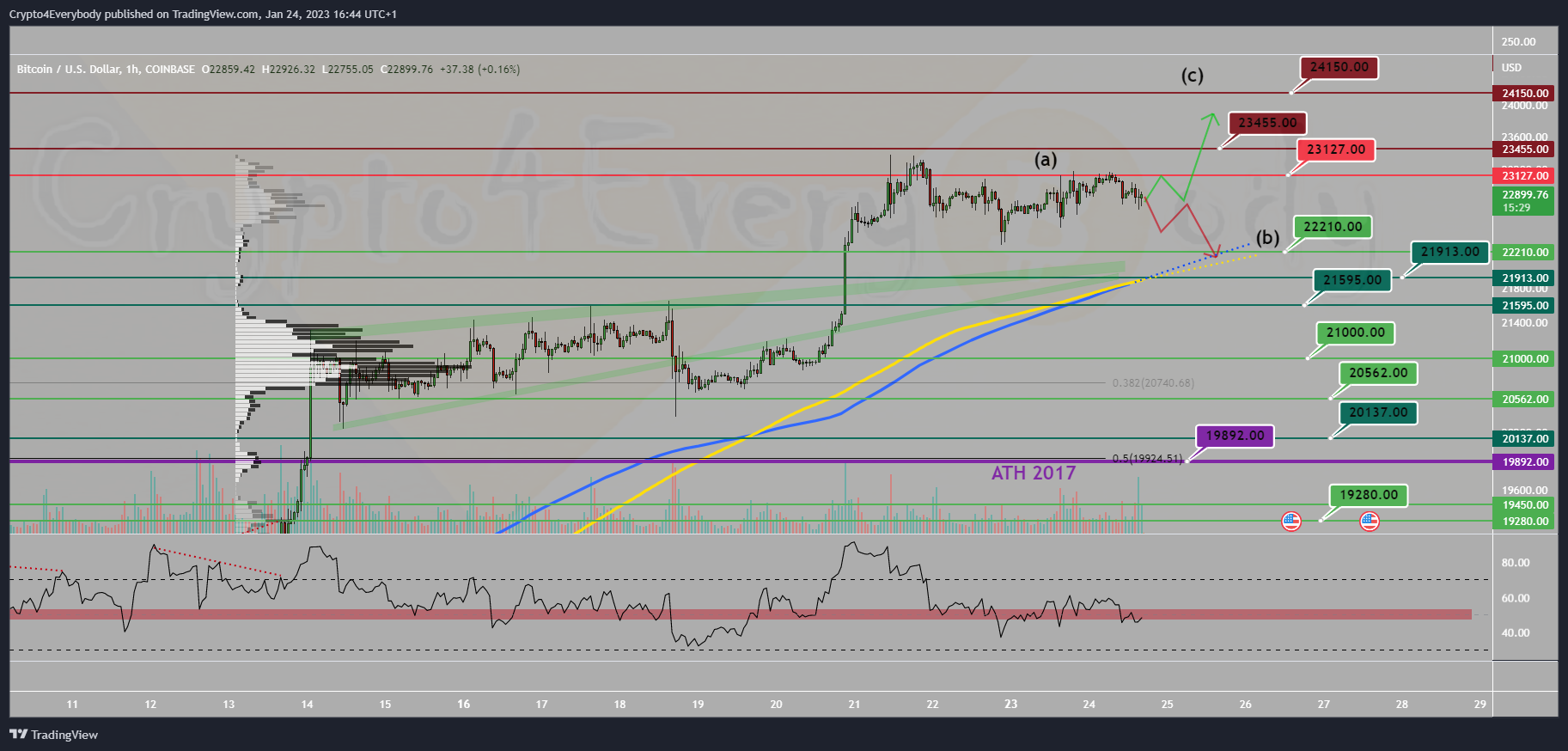Image resolution: width=1568 pixels, height=751 pixels.
Task: Click the 0.382(20740.68) Fibonacci level label
Action: [1153, 383]
